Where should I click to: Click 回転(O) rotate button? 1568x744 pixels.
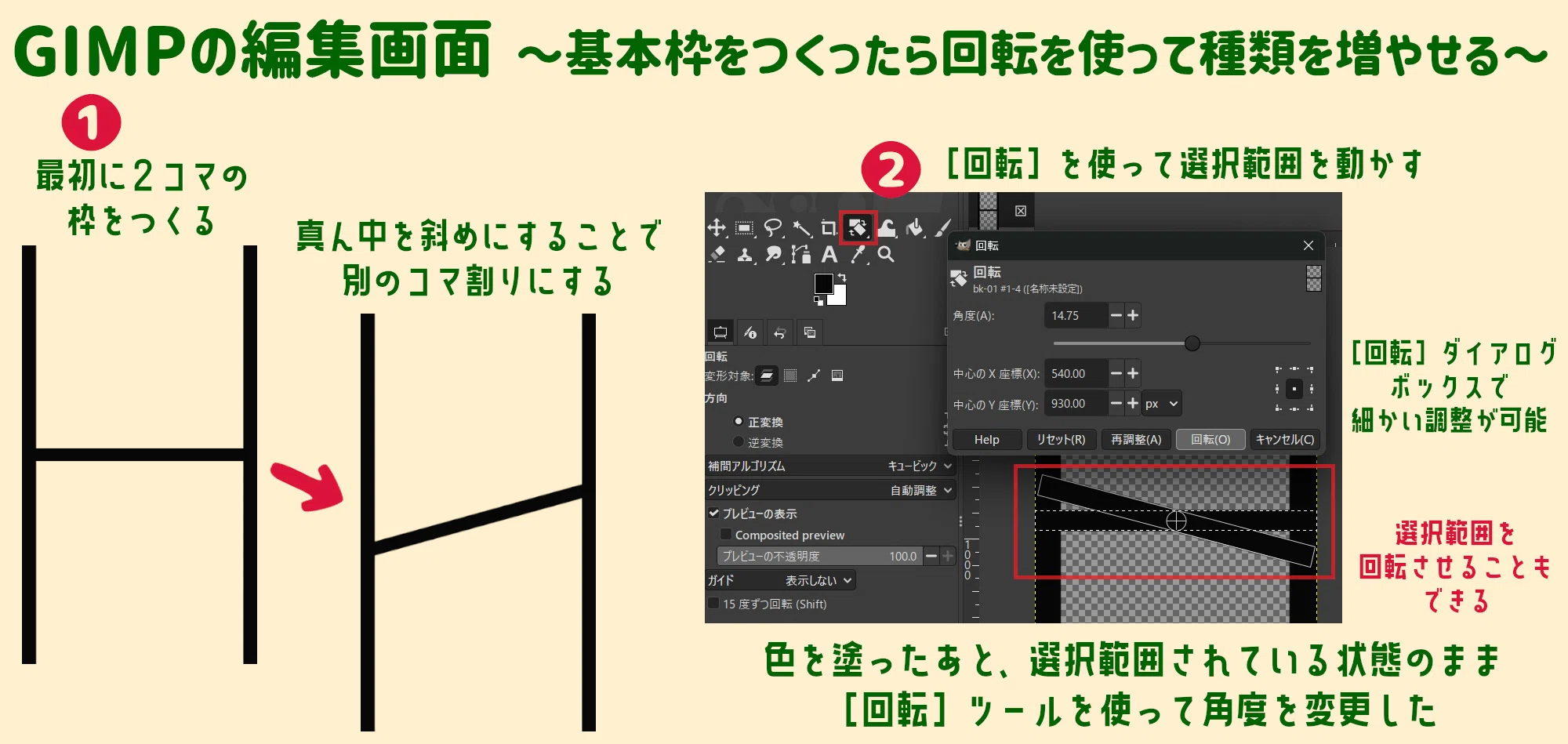[x=1210, y=440]
